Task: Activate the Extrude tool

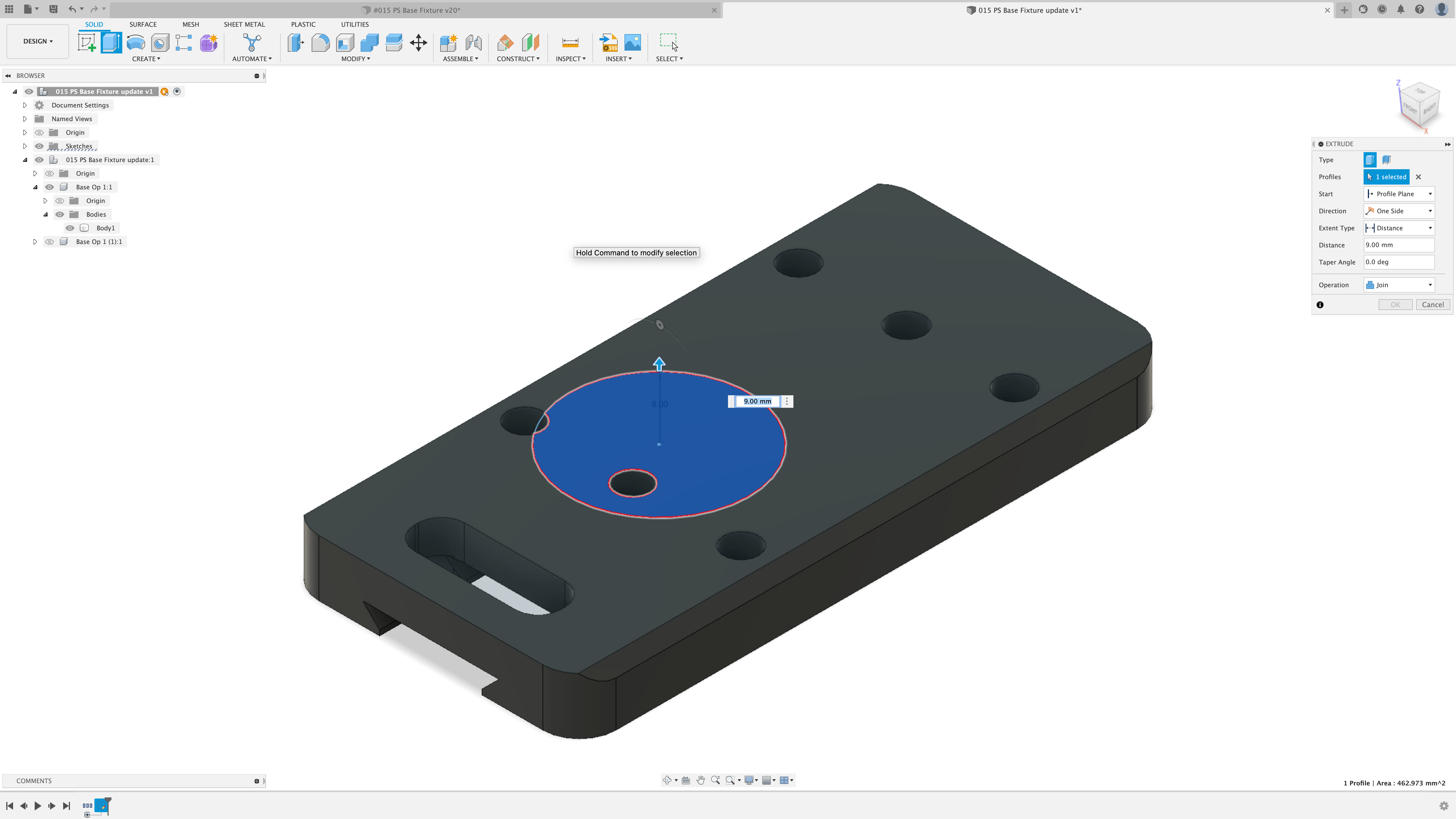Action: pos(111,42)
